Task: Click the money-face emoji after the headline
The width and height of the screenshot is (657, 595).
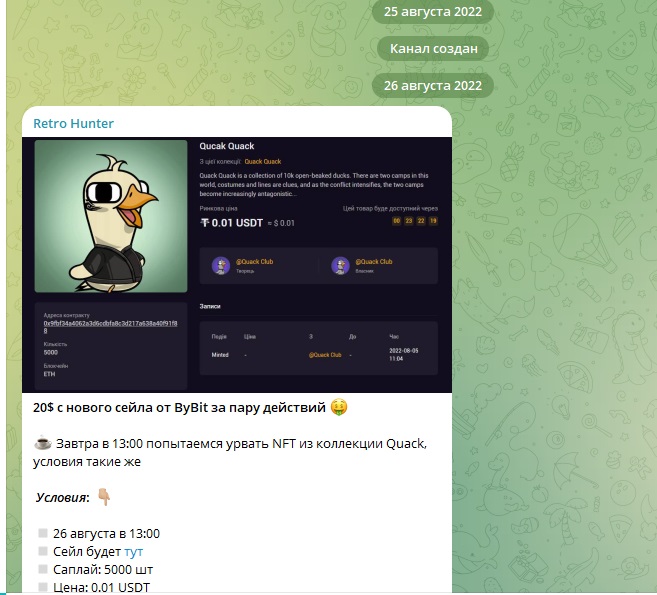Action: click(x=339, y=407)
